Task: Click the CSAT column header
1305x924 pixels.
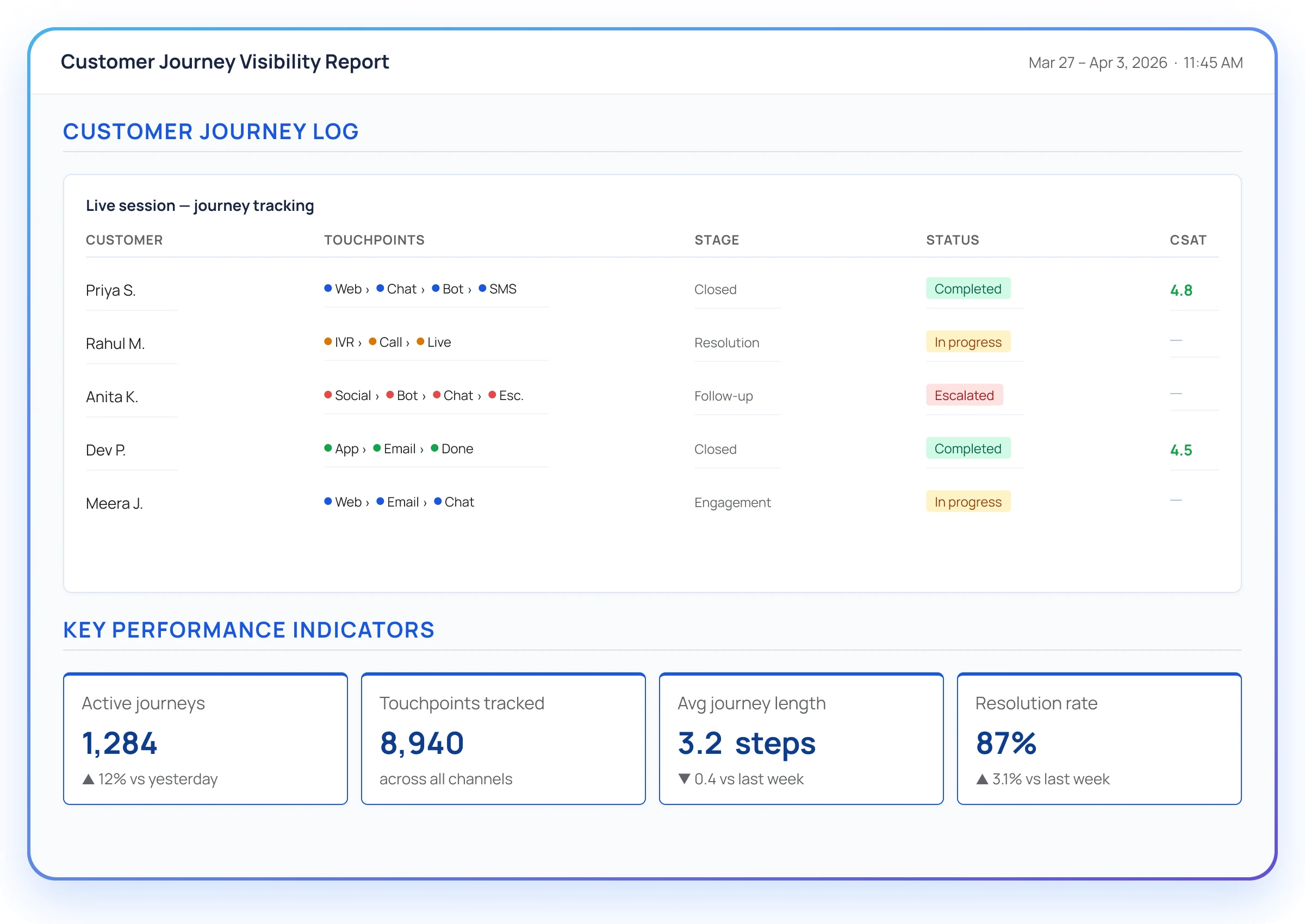Action: pos(1188,240)
